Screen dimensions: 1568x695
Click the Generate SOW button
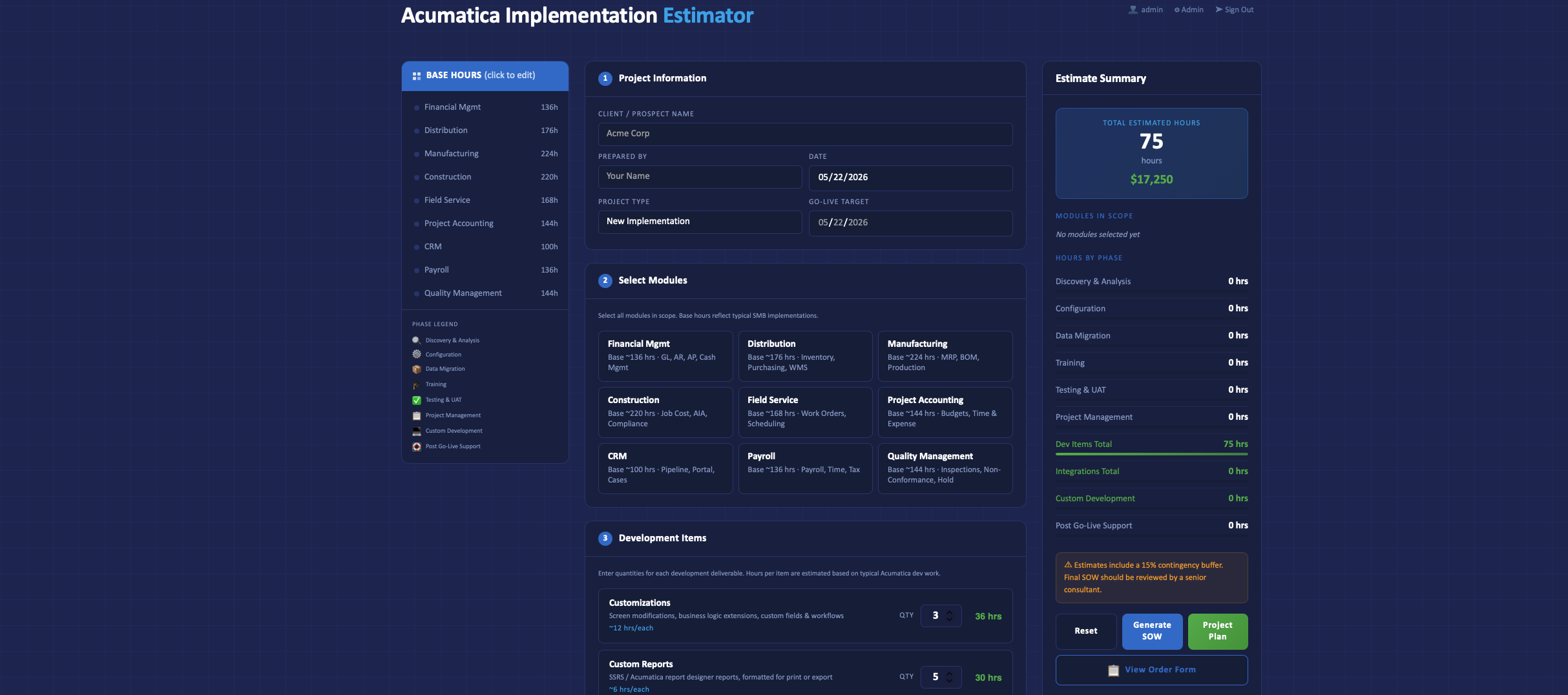click(x=1152, y=632)
